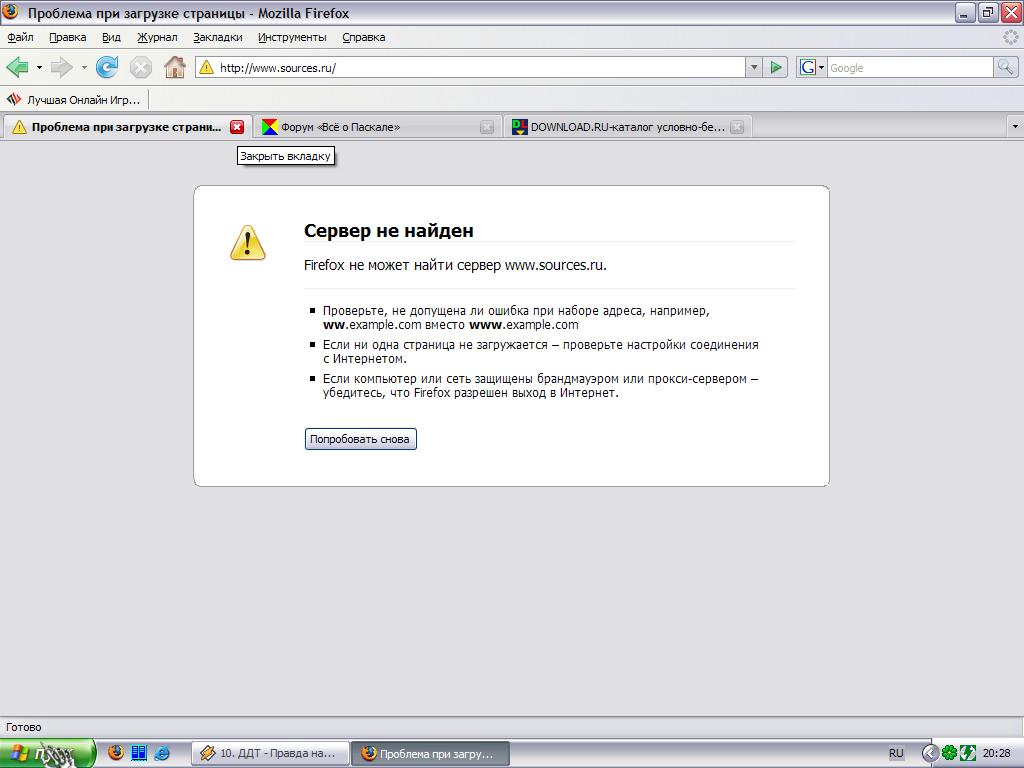1024x768 pixels.
Task: Show the list of all tabs
Action: [1015, 127]
